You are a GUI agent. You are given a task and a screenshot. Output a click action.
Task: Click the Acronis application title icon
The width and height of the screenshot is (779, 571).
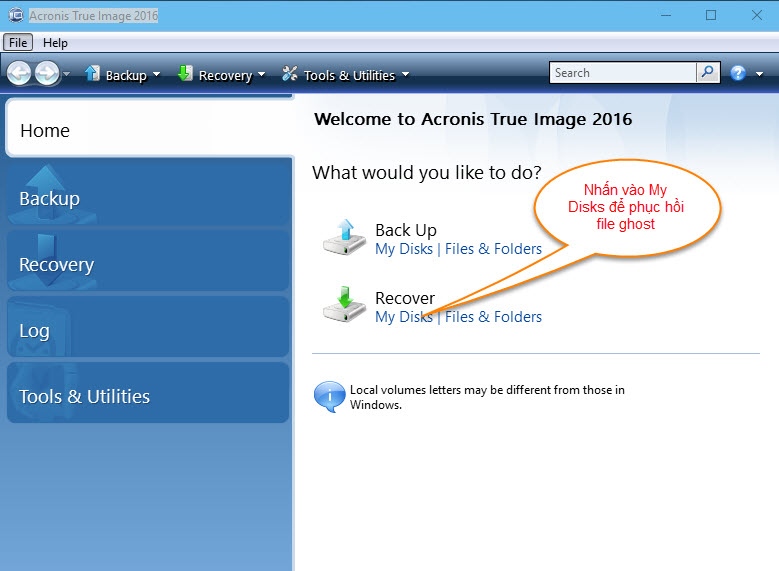(x=16, y=15)
